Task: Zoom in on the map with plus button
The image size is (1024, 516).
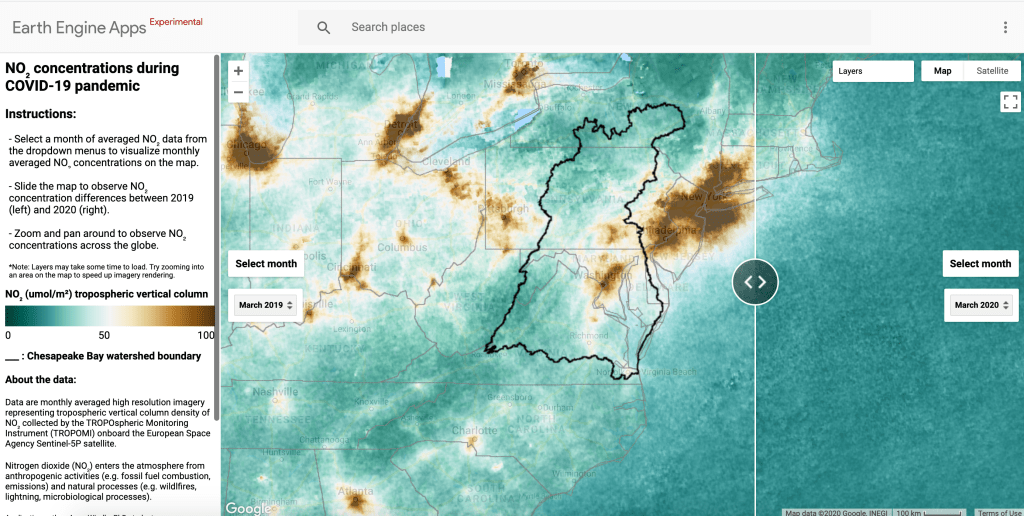Action: 238,71
